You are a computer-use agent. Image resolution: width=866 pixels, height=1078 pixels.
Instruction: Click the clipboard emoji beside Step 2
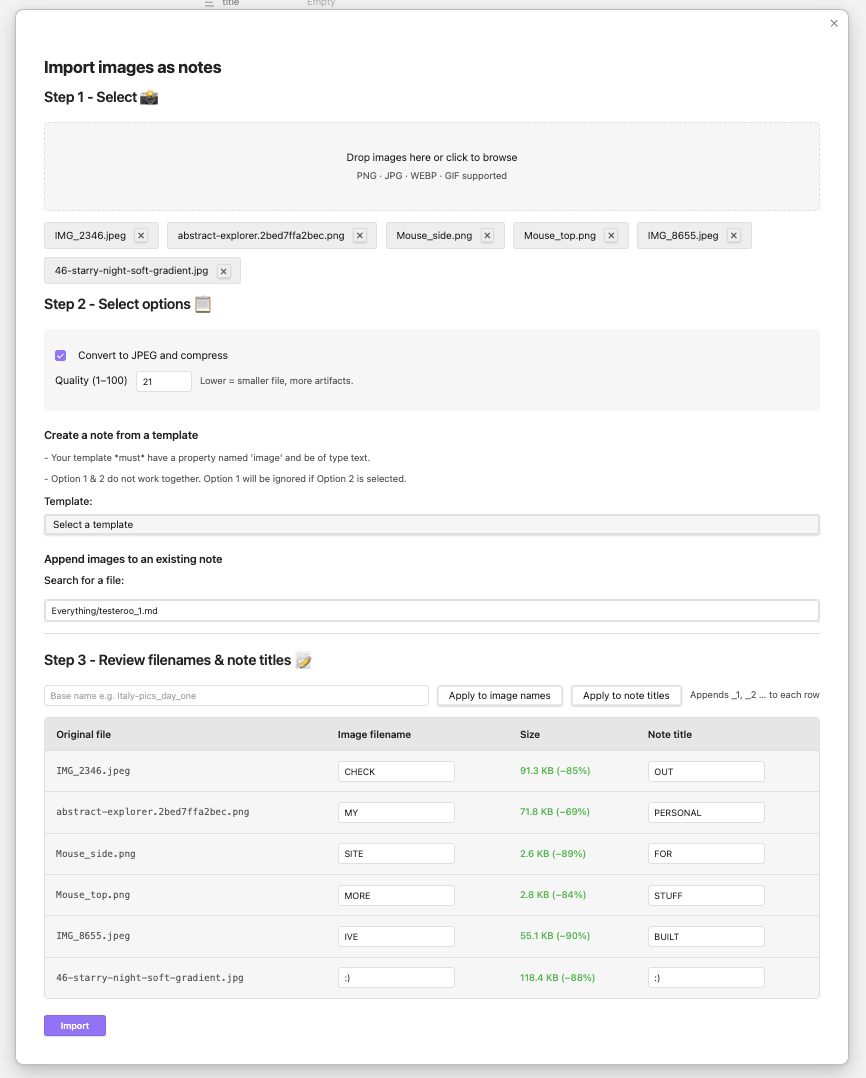click(203, 304)
